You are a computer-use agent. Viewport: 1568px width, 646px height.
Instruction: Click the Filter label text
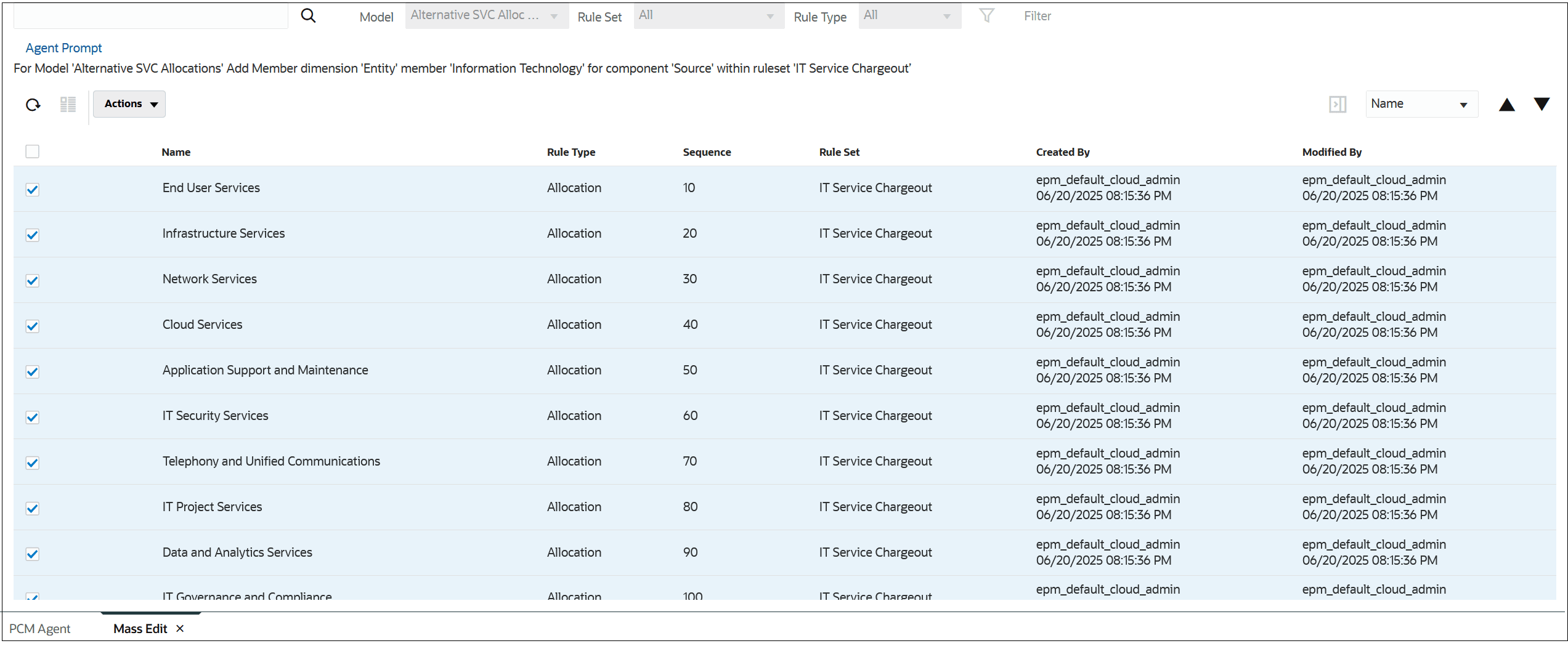click(1037, 15)
